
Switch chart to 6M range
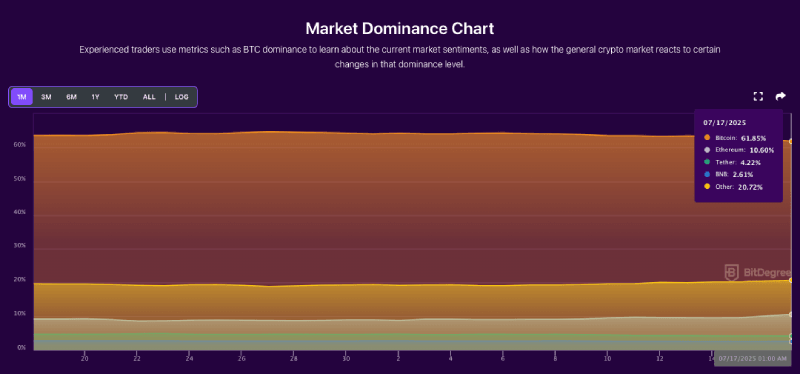coord(71,97)
